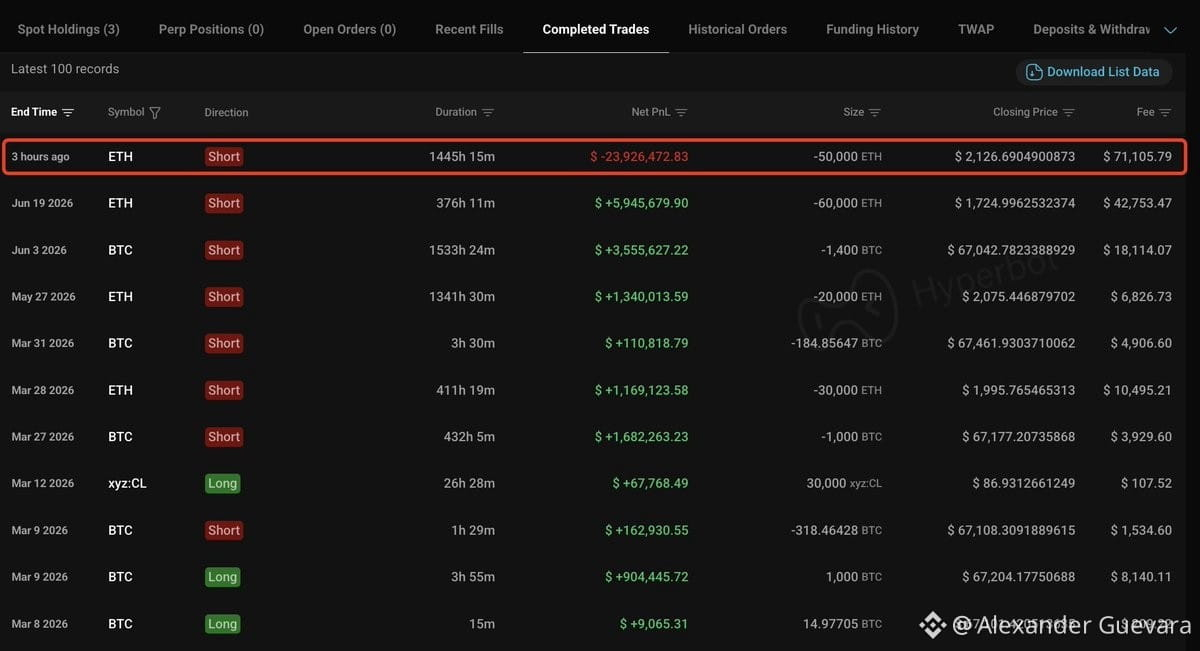Select the May 27 2026 date cell
The image size is (1200, 651).
(x=43, y=297)
